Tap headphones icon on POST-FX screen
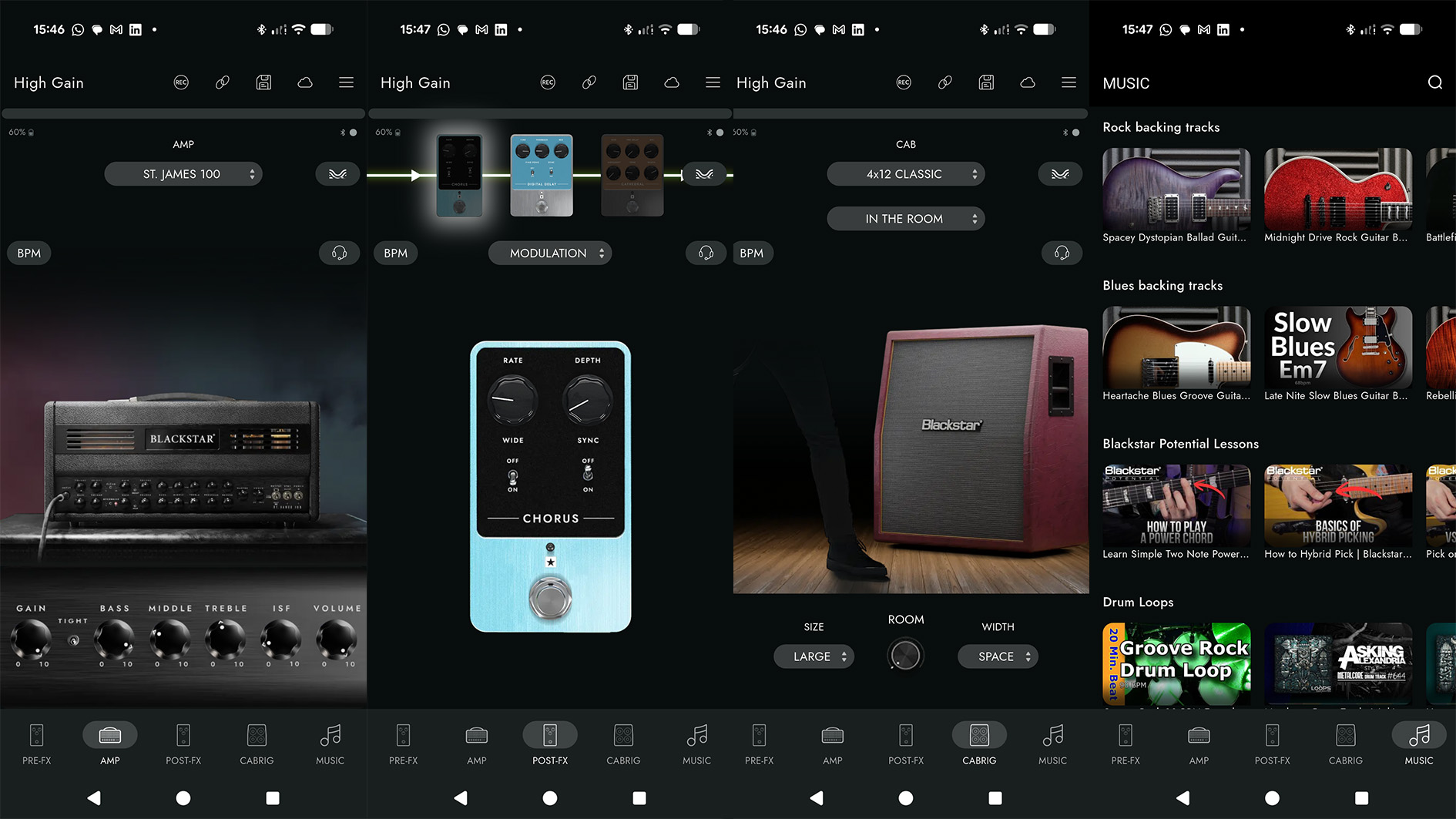This screenshot has height=819, width=1456. pos(706,253)
